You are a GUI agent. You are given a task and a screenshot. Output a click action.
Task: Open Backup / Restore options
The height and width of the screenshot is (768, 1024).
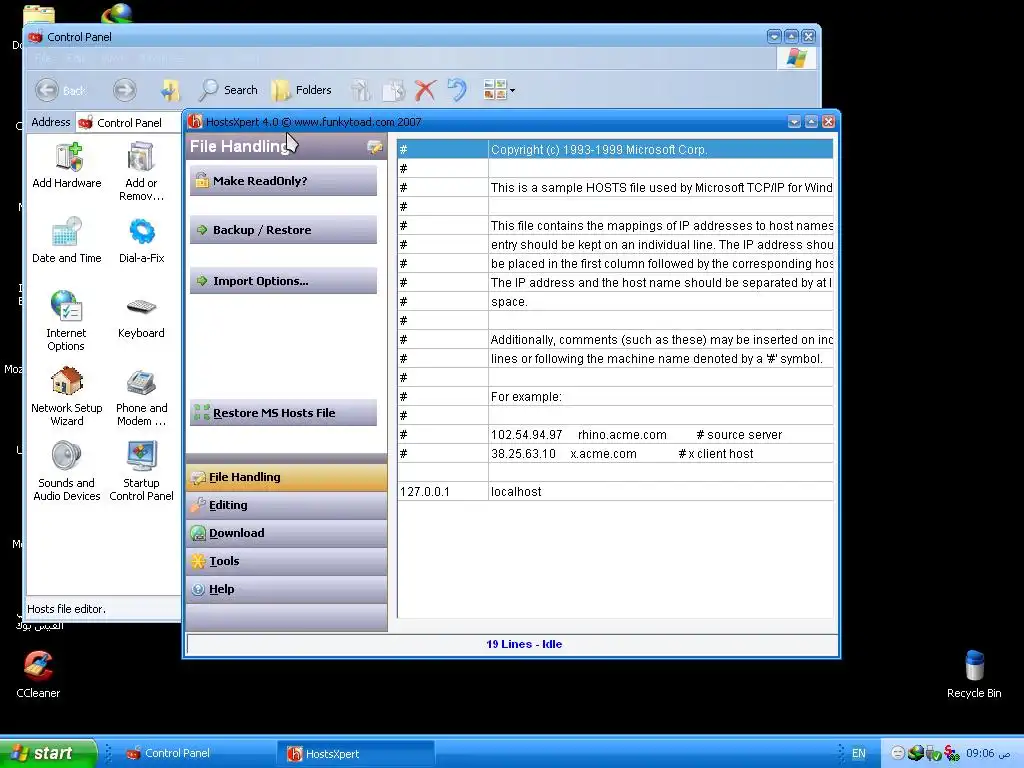(283, 230)
